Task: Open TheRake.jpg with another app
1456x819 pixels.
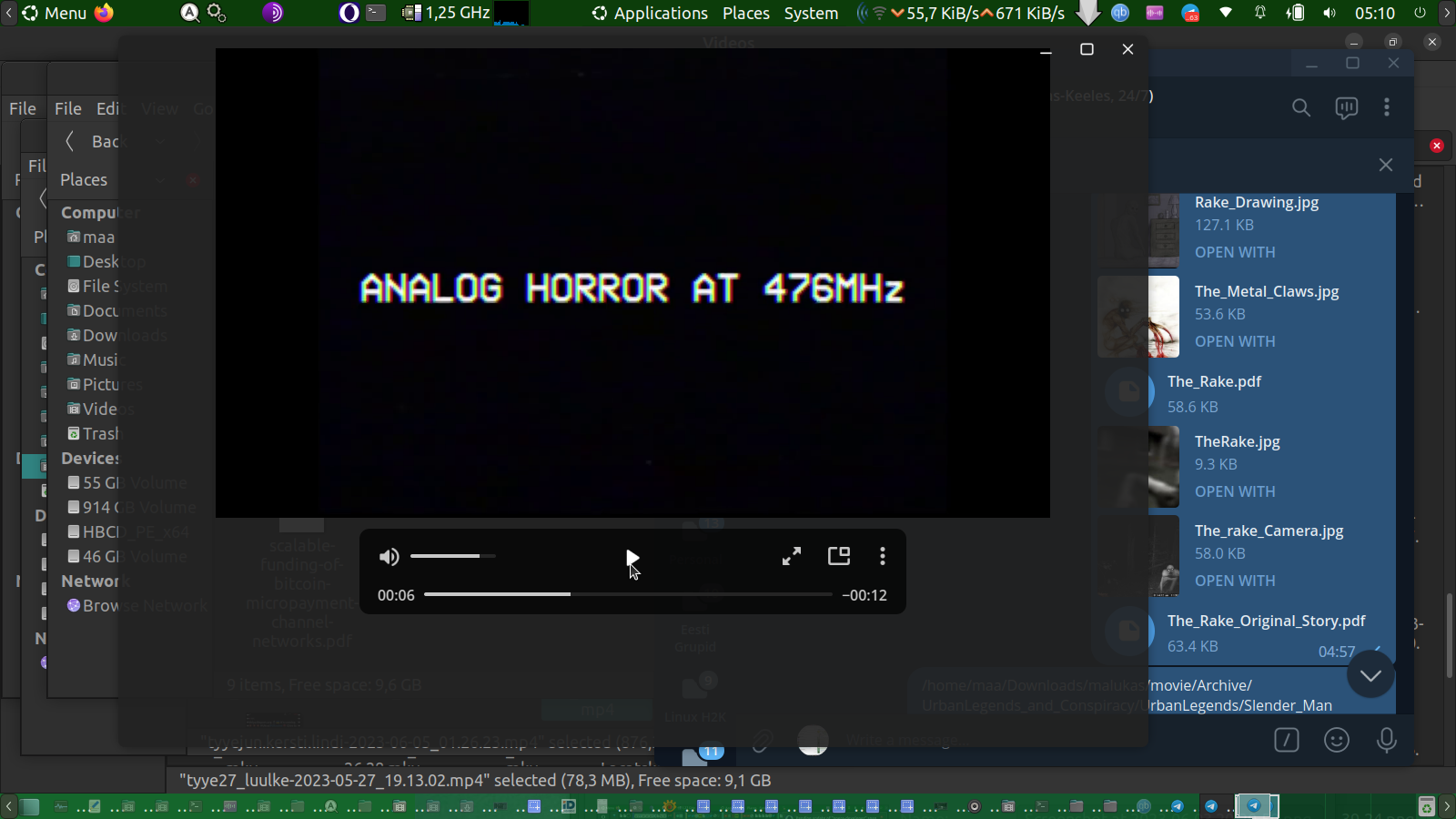Action: pos(1235,491)
